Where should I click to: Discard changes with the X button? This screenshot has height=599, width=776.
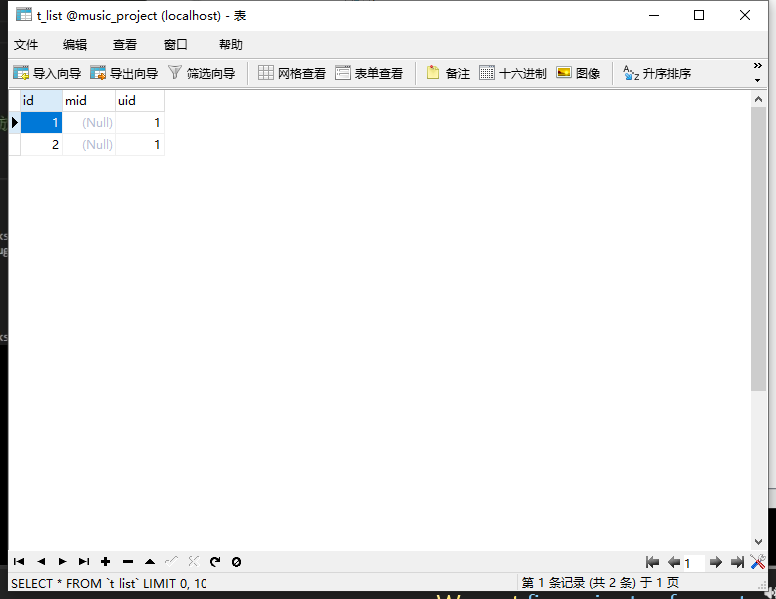[x=193, y=561]
